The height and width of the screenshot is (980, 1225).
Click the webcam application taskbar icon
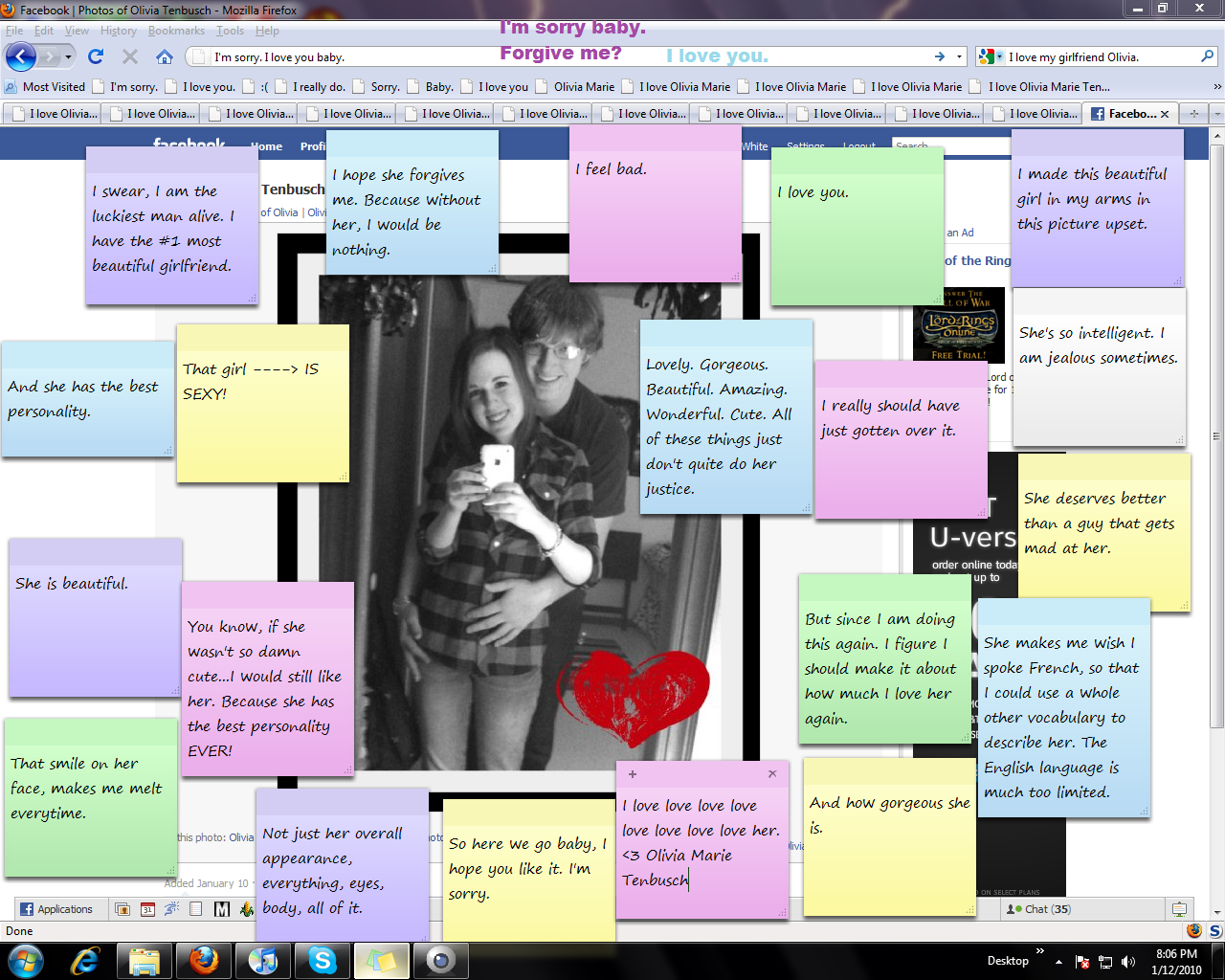click(x=441, y=961)
